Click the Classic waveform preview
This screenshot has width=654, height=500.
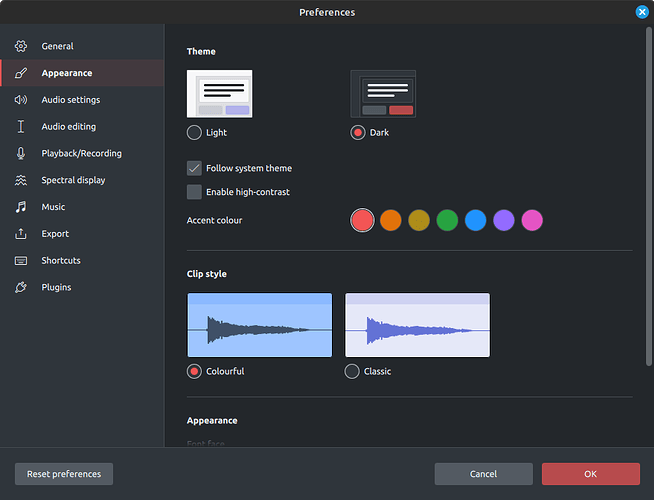click(x=418, y=325)
